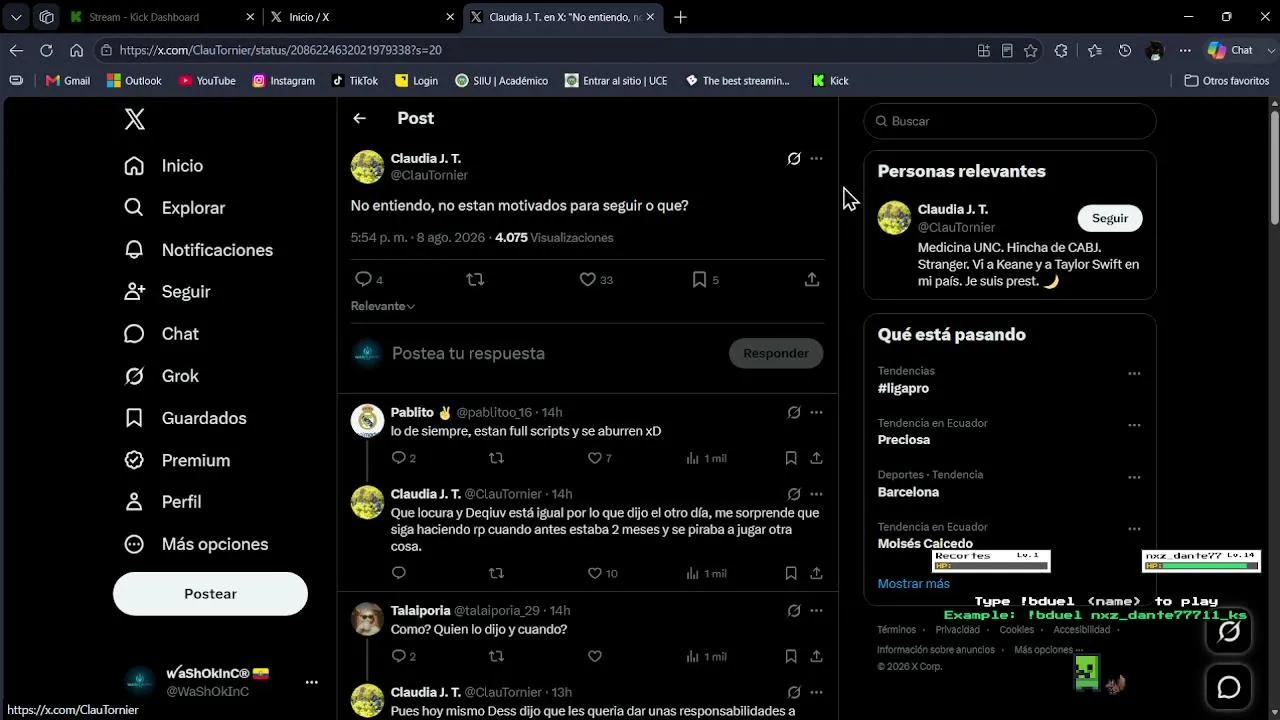The width and height of the screenshot is (1280, 720).
Task: Open more menu for Preciosa trend
Action: pos(1134,425)
